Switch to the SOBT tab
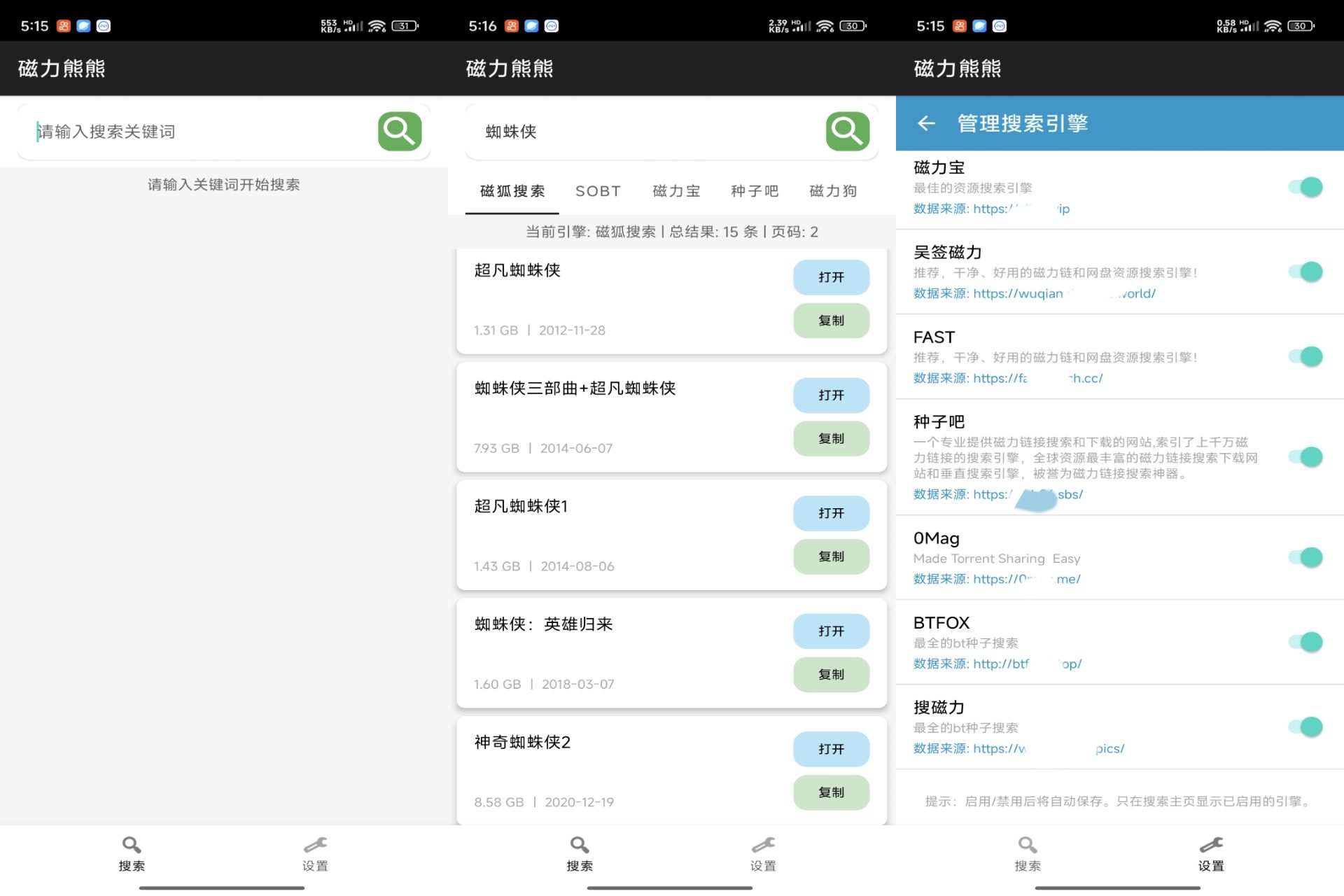 tap(597, 190)
